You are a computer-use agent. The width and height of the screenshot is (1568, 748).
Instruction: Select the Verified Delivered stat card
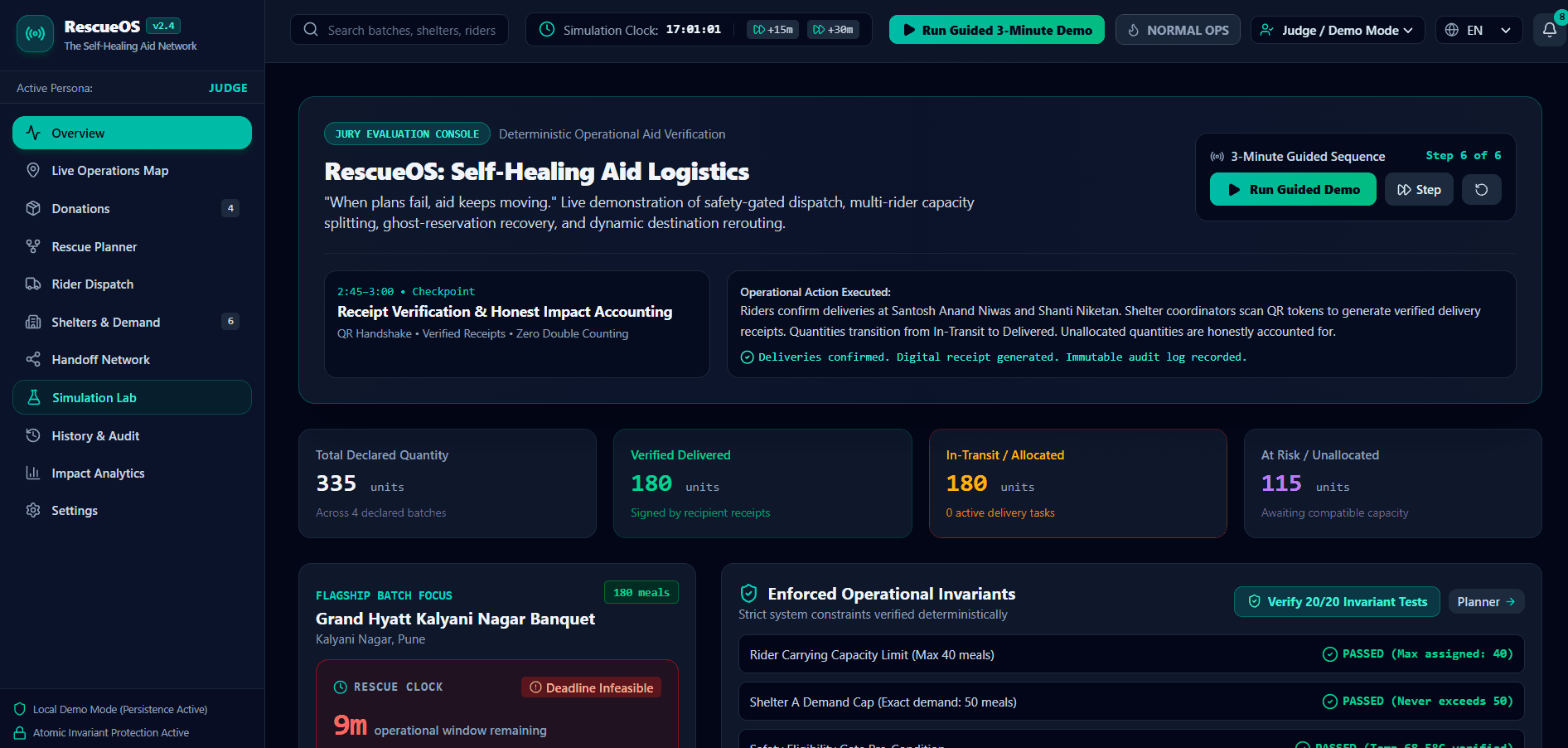coord(762,483)
